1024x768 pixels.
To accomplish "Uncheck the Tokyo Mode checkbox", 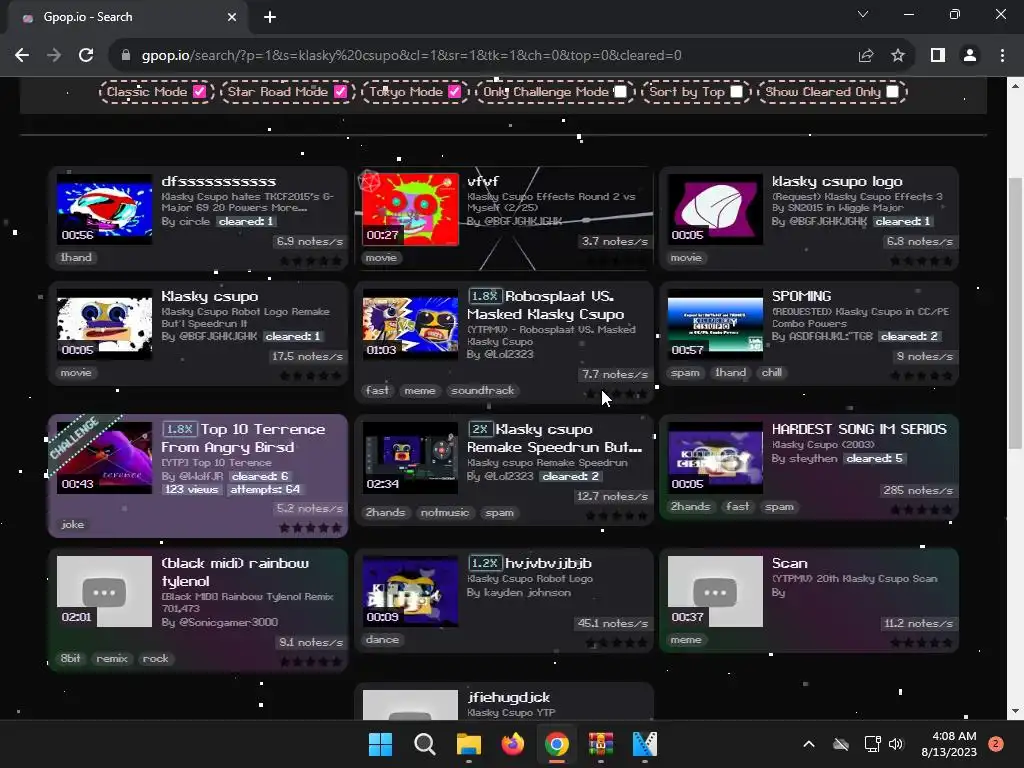I will (455, 91).
